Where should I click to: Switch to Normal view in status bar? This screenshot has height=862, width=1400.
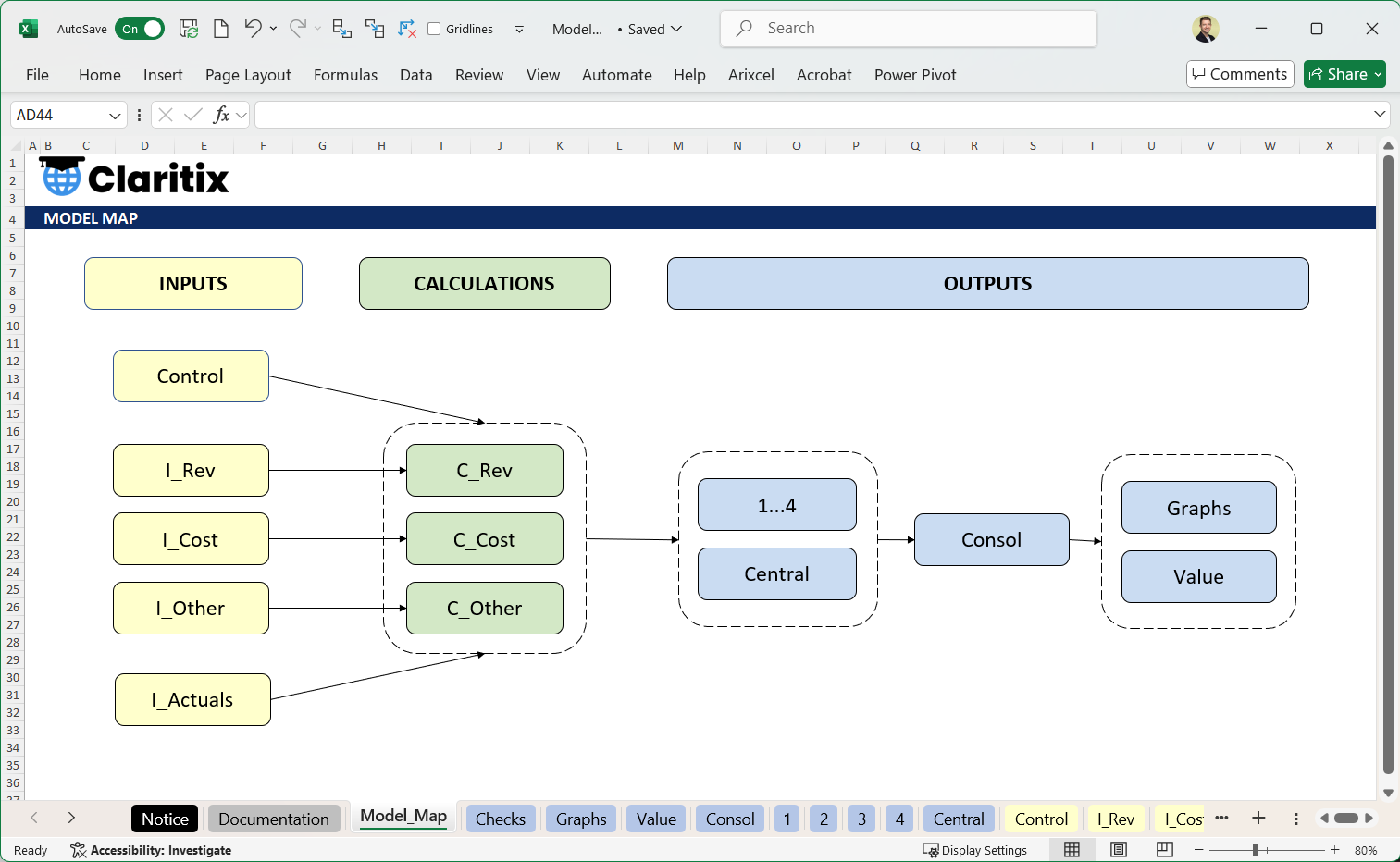pos(1072,850)
